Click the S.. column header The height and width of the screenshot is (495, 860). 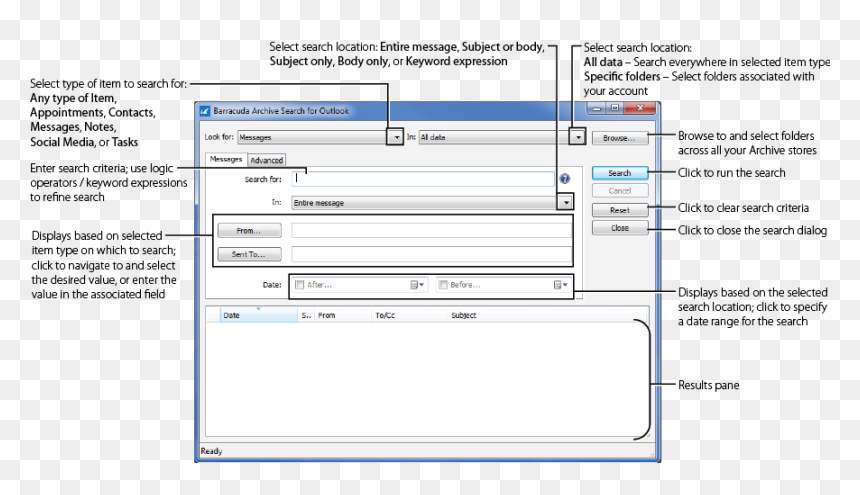[x=306, y=315]
